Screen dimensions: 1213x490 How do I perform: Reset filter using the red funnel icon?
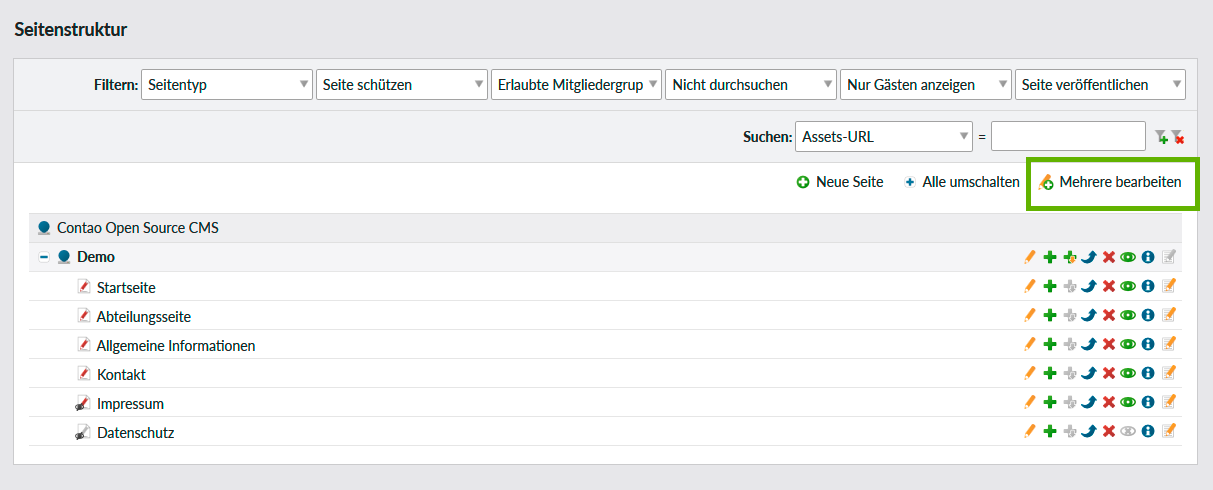tap(1177, 137)
